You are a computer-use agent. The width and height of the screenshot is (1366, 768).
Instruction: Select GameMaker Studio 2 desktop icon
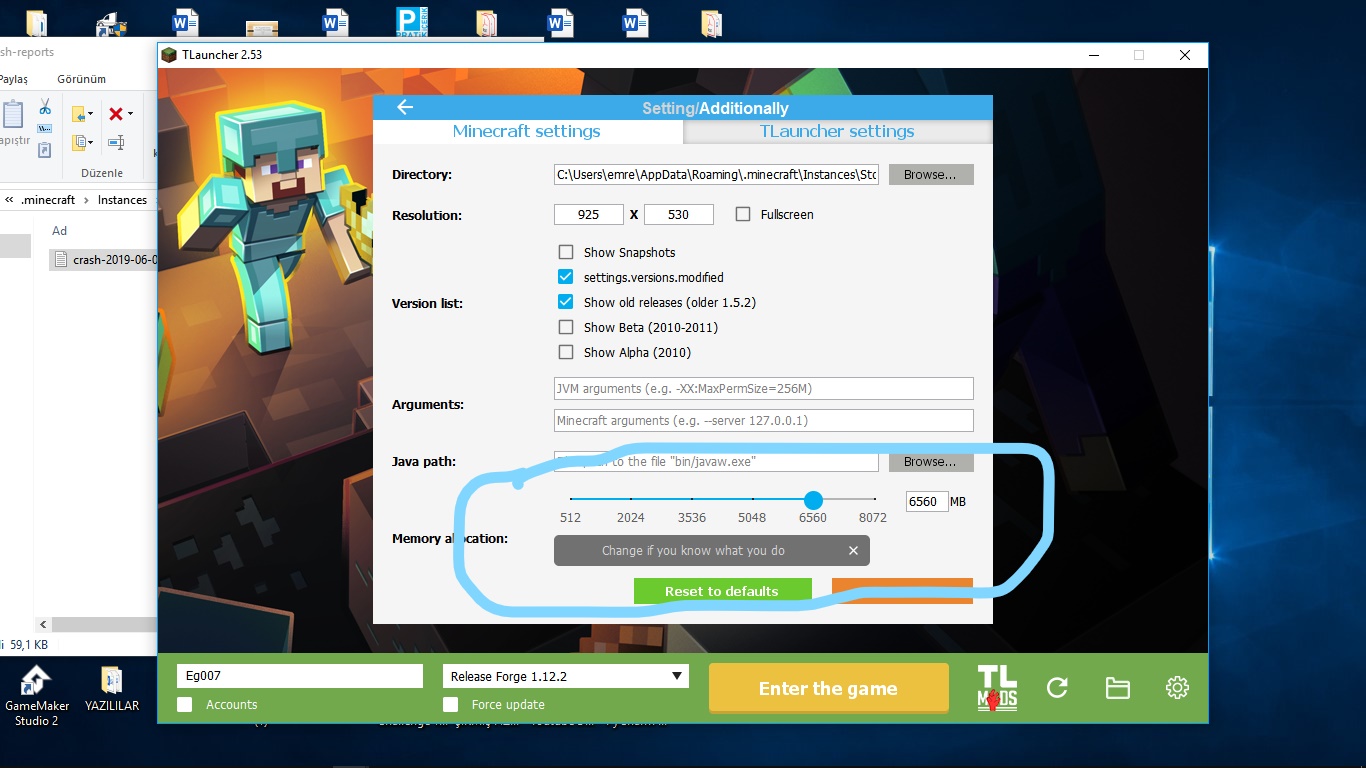coord(36,696)
